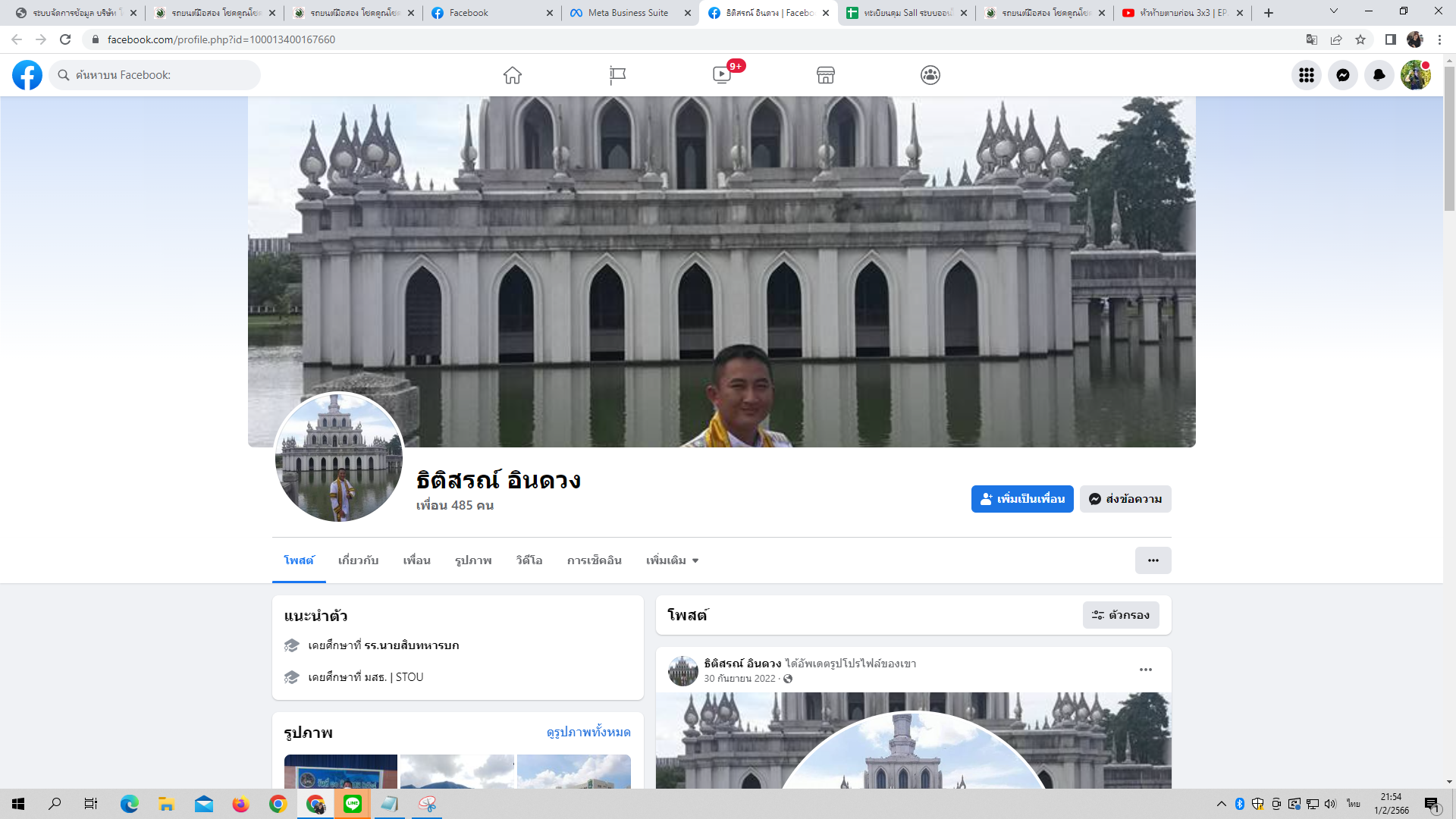Open the Messenger icon in header
1456x819 pixels.
click(x=1342, y=75)
